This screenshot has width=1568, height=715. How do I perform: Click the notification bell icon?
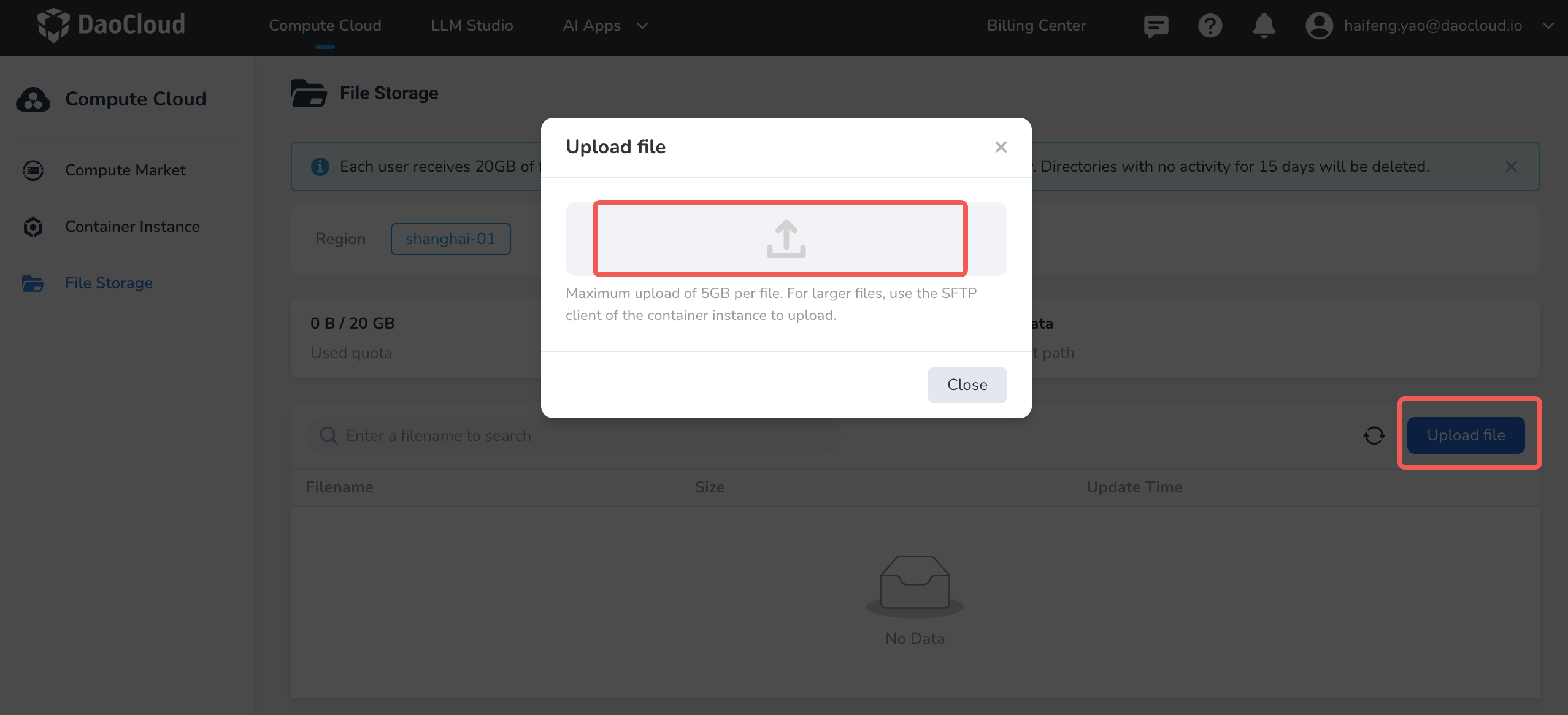click(x=1263, y=26)
